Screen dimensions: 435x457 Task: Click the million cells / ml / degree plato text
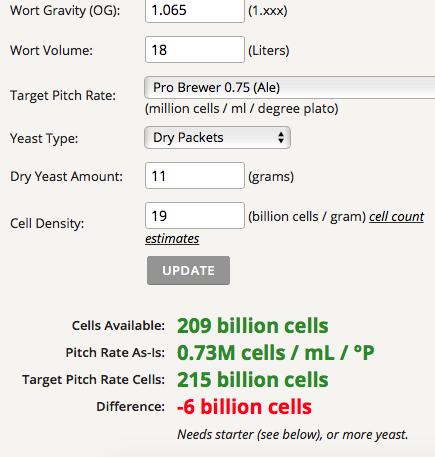(242, 109)
